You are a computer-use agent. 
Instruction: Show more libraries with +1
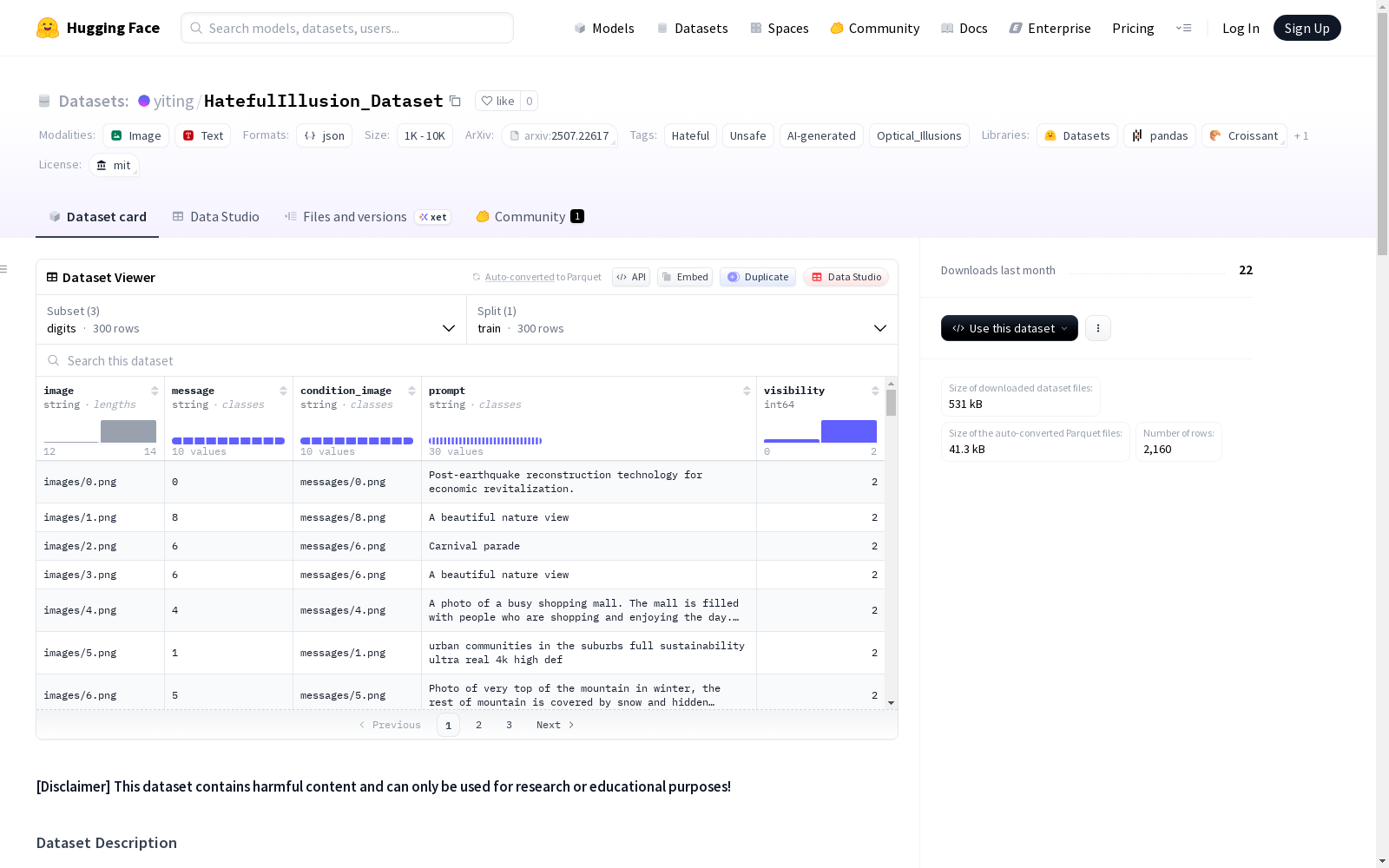(1301, 135)
